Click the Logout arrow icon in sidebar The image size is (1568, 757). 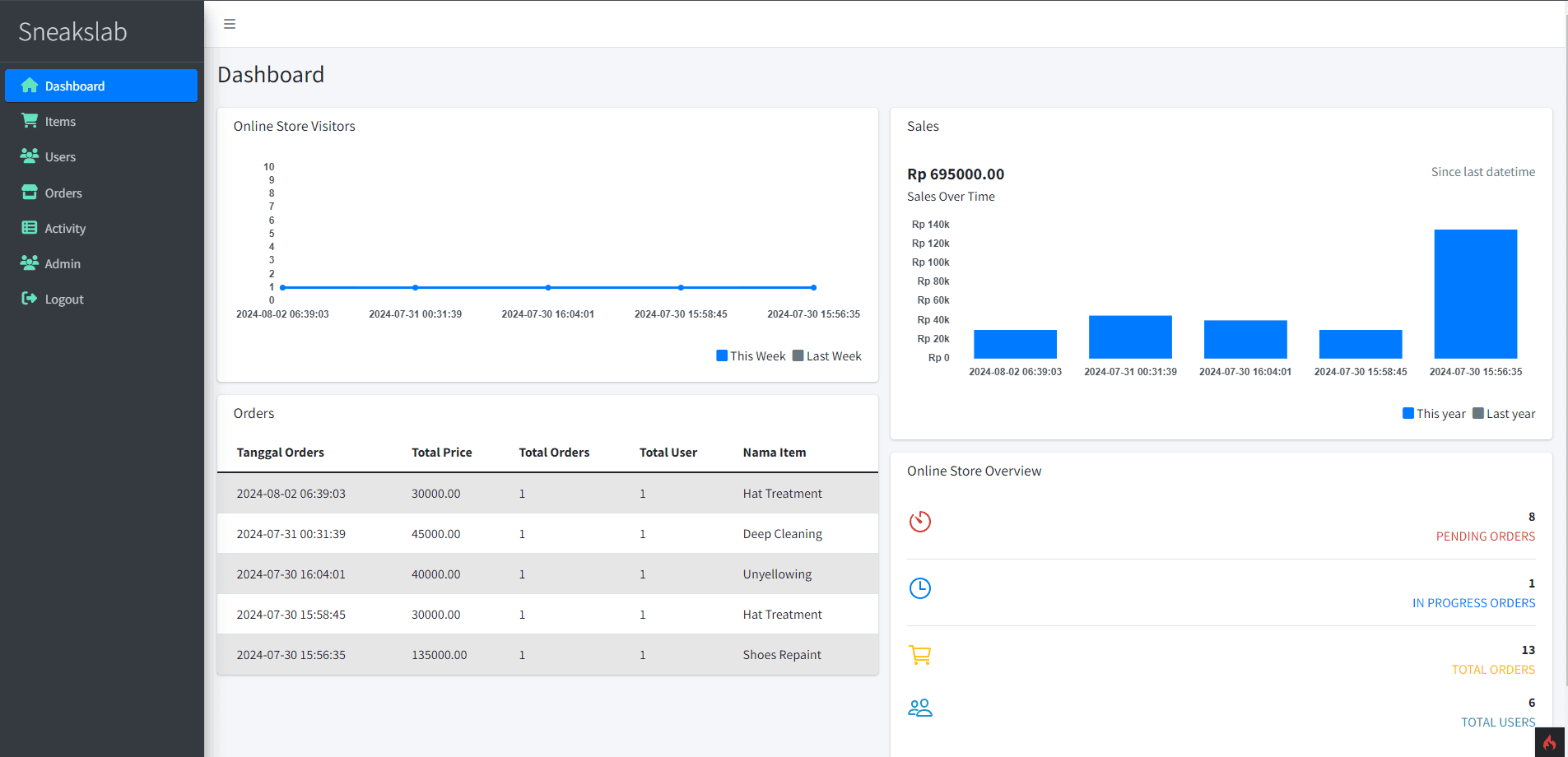pyautogui.click(x=30, y=299)
